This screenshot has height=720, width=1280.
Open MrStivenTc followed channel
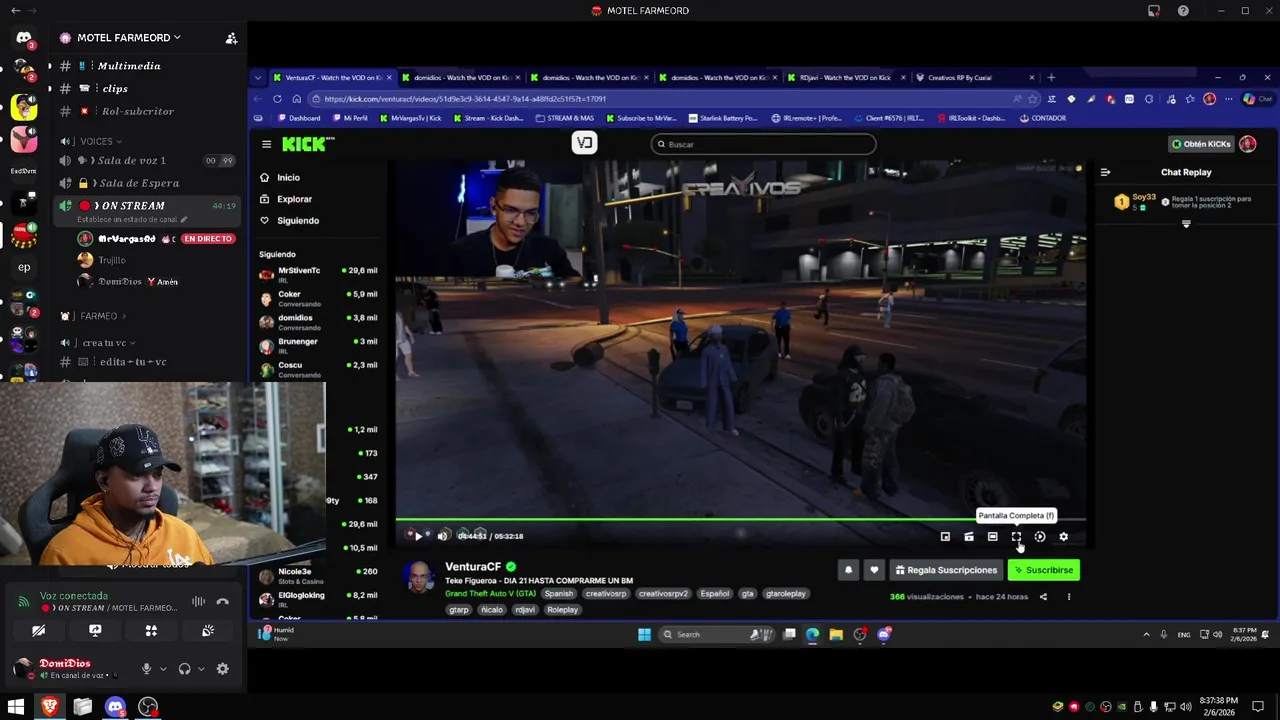(x=318, y=273)
